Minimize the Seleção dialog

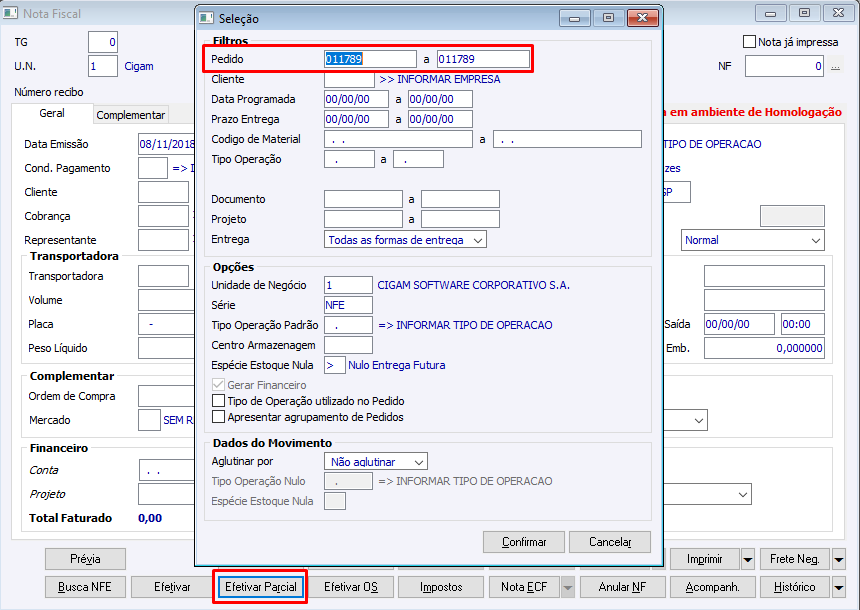[575, 18]
